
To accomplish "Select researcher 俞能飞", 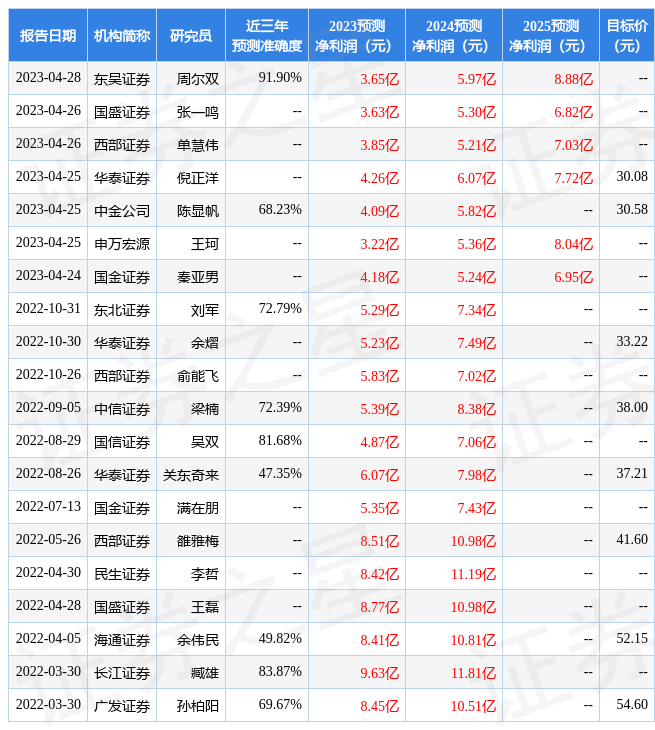I will (x=198, y=376).
